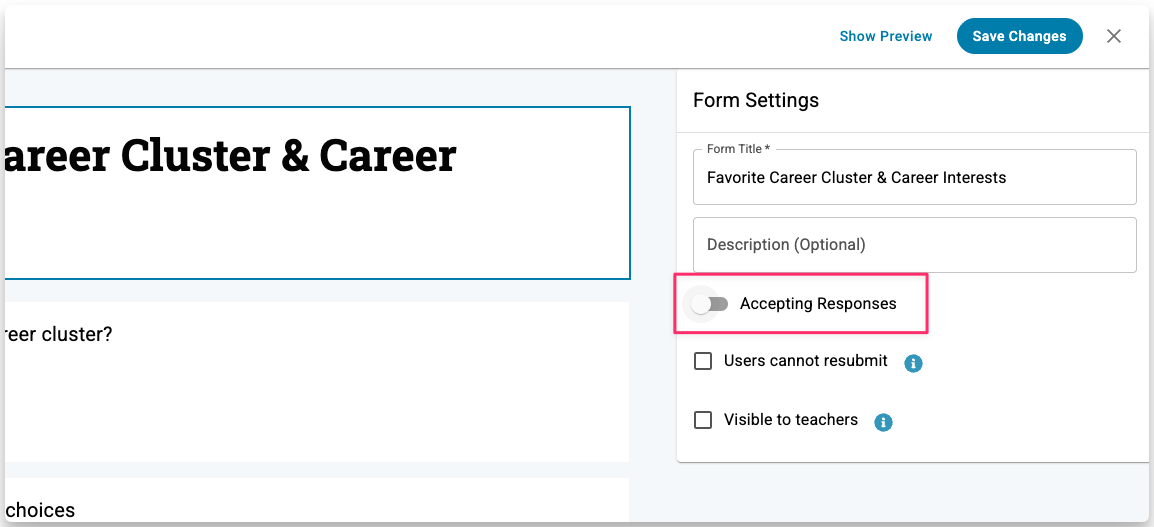Screen dimensions: 1154x527
Task: Select the Career Cluster & Career heading text
Action: 230,156
